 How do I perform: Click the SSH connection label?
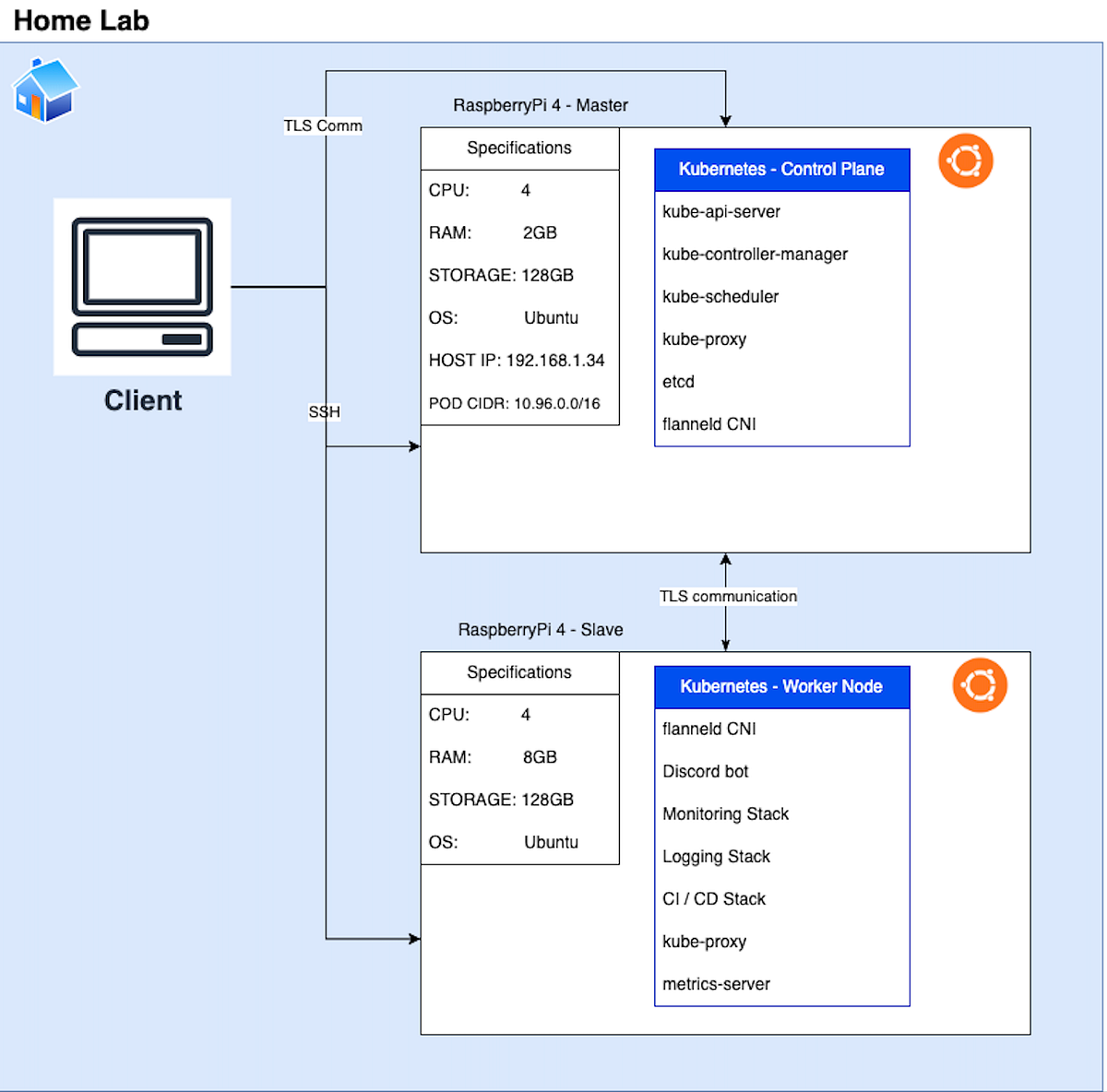324,411
